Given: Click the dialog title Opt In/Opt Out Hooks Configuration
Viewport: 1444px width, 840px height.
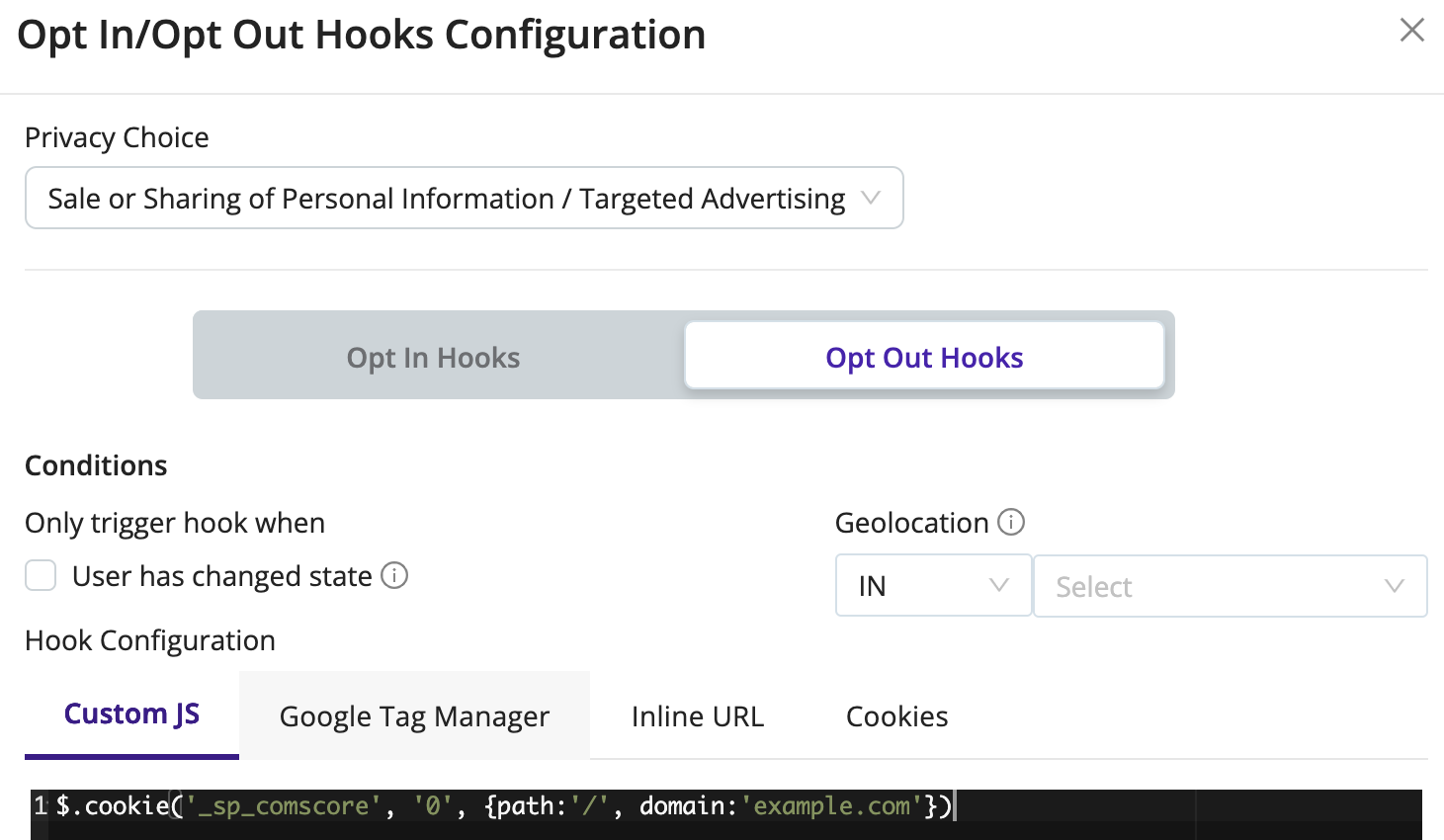Looking at the screenshot, I should coord(362,36).
